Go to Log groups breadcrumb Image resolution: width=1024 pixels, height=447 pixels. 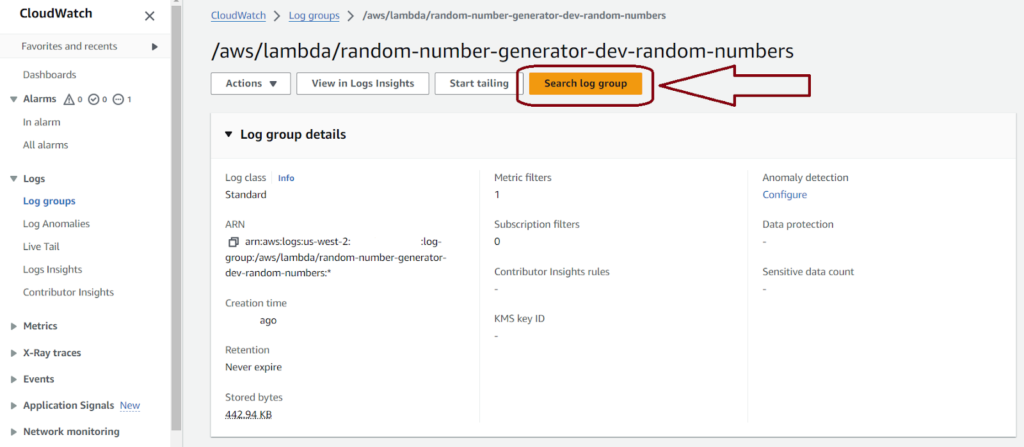[314, 15]
